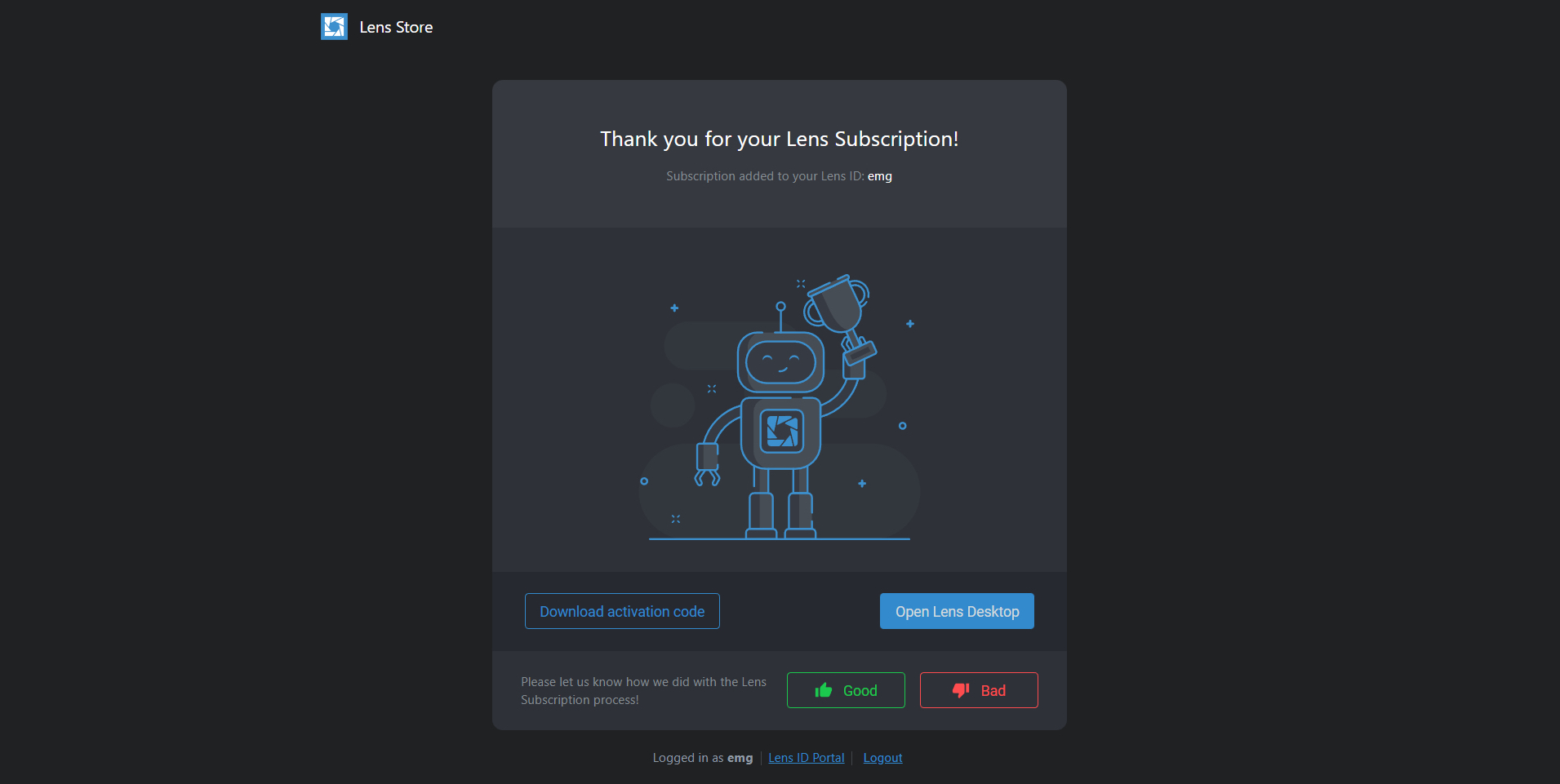Screen dimensions: 1560x784
Task: Click the 'Logged in as emg' text
Action: pos(702,758)
